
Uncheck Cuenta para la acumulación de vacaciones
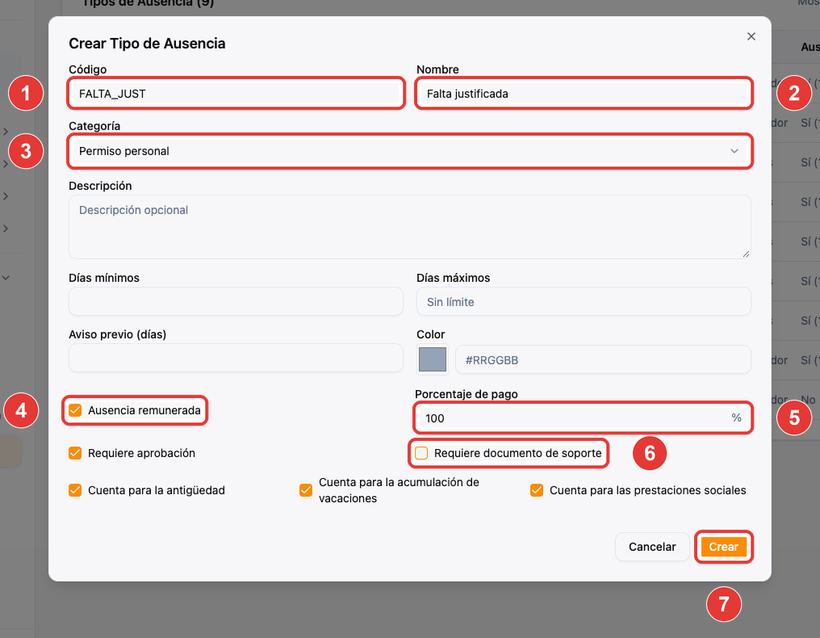pyautogui.click(x=306, y=490)
